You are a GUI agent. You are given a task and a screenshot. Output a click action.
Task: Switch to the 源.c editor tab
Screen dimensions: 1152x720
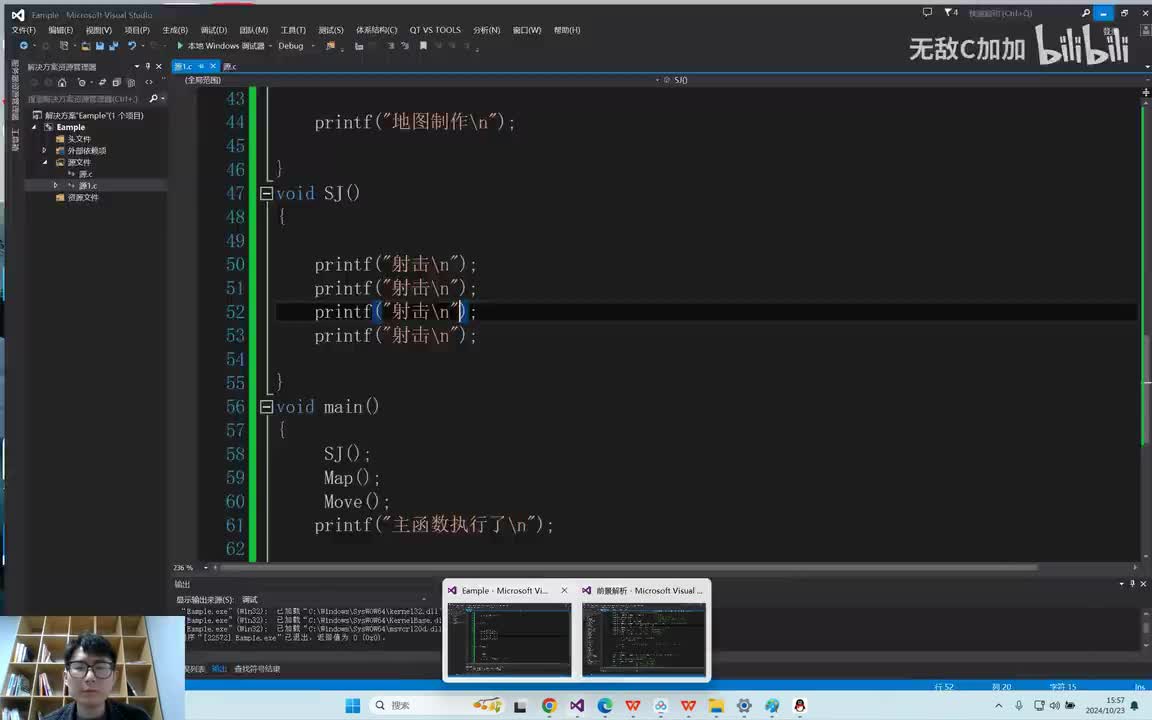click(x=230, y=66)
